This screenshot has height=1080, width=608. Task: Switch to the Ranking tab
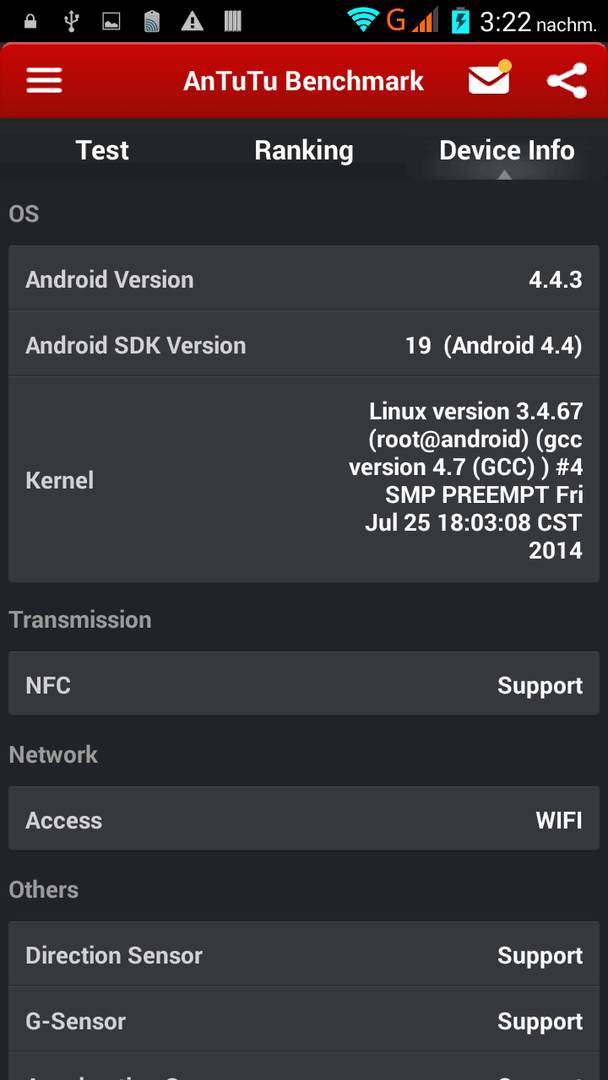(304, 150)
